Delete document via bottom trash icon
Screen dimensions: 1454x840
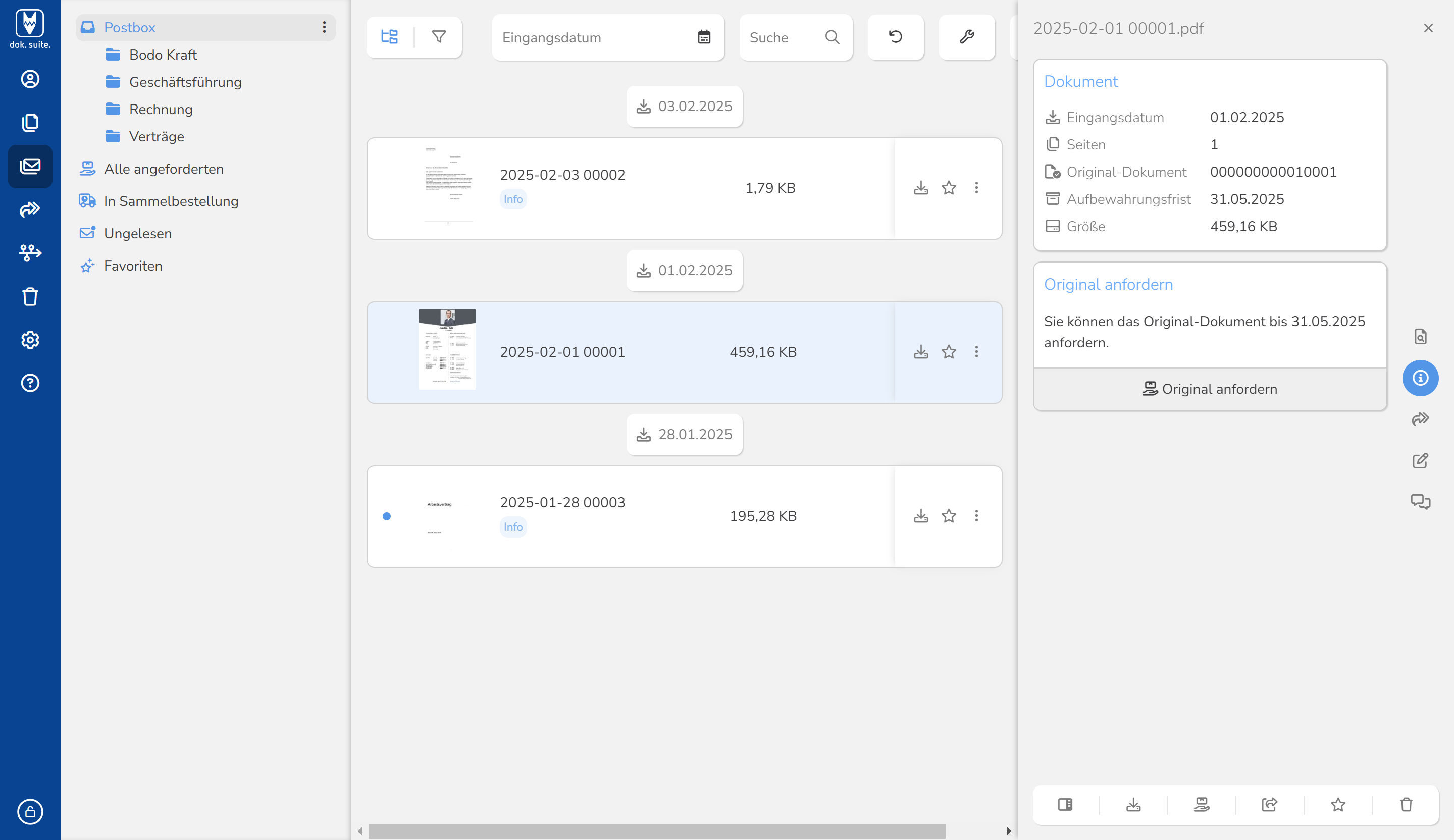(1406, 804)
